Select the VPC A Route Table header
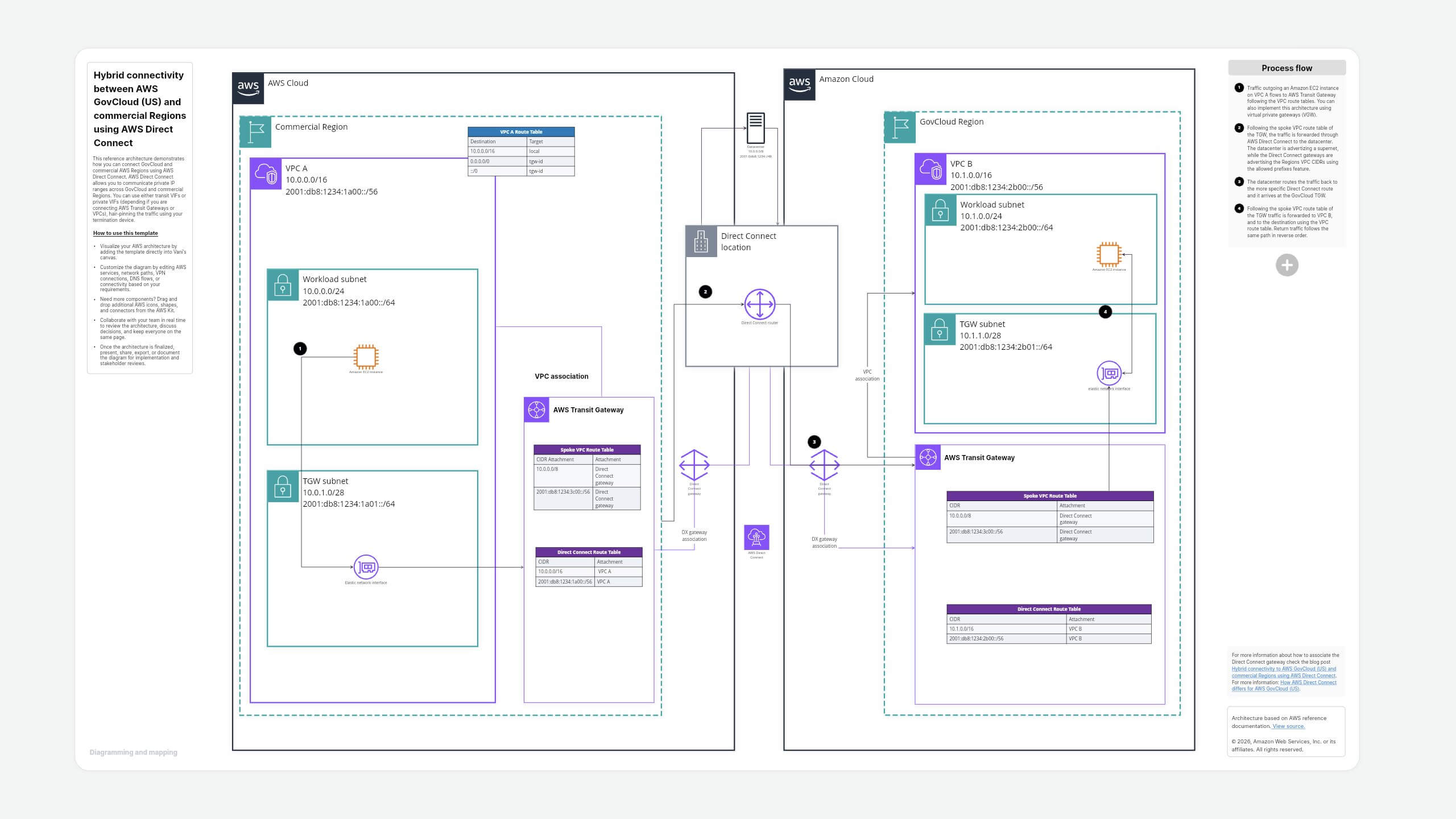1456x819 pixels. coord(521,132)
